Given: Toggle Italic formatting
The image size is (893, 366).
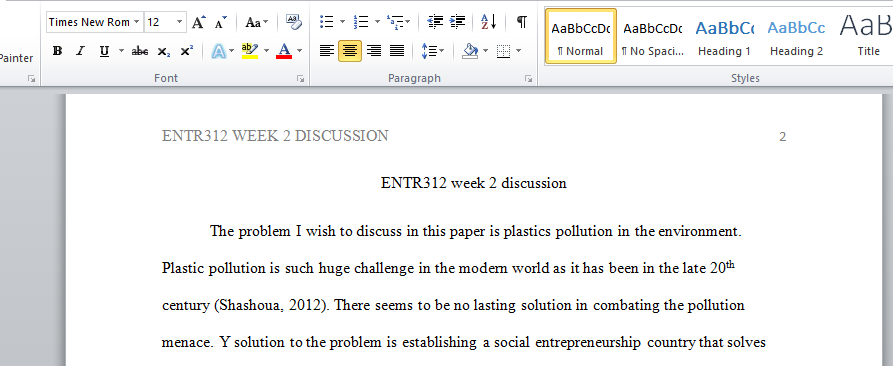Looking at the screenshot, I should tap(80, 51).
